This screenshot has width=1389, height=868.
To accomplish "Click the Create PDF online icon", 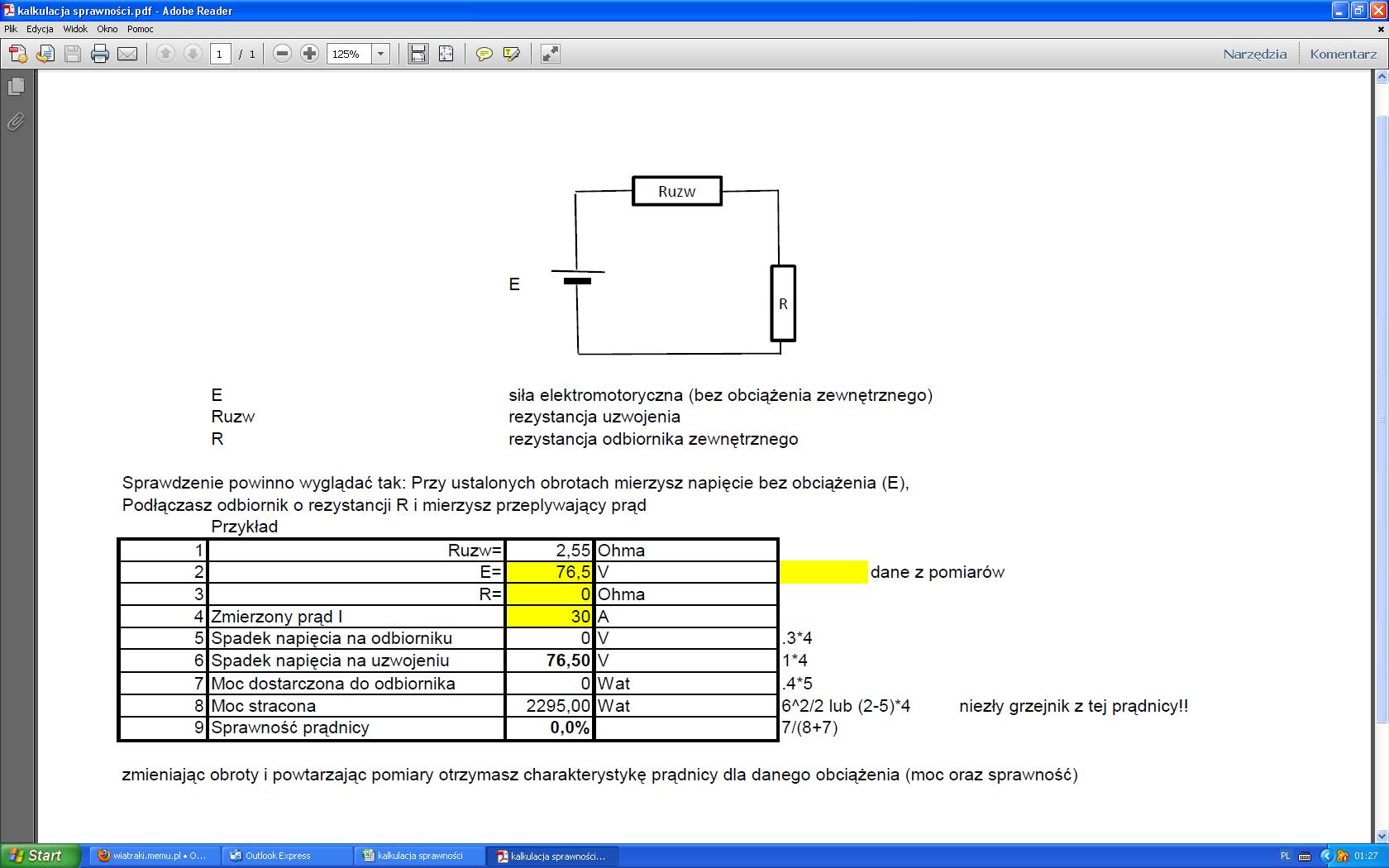I will pyautogui.click(x=17, y=55).
